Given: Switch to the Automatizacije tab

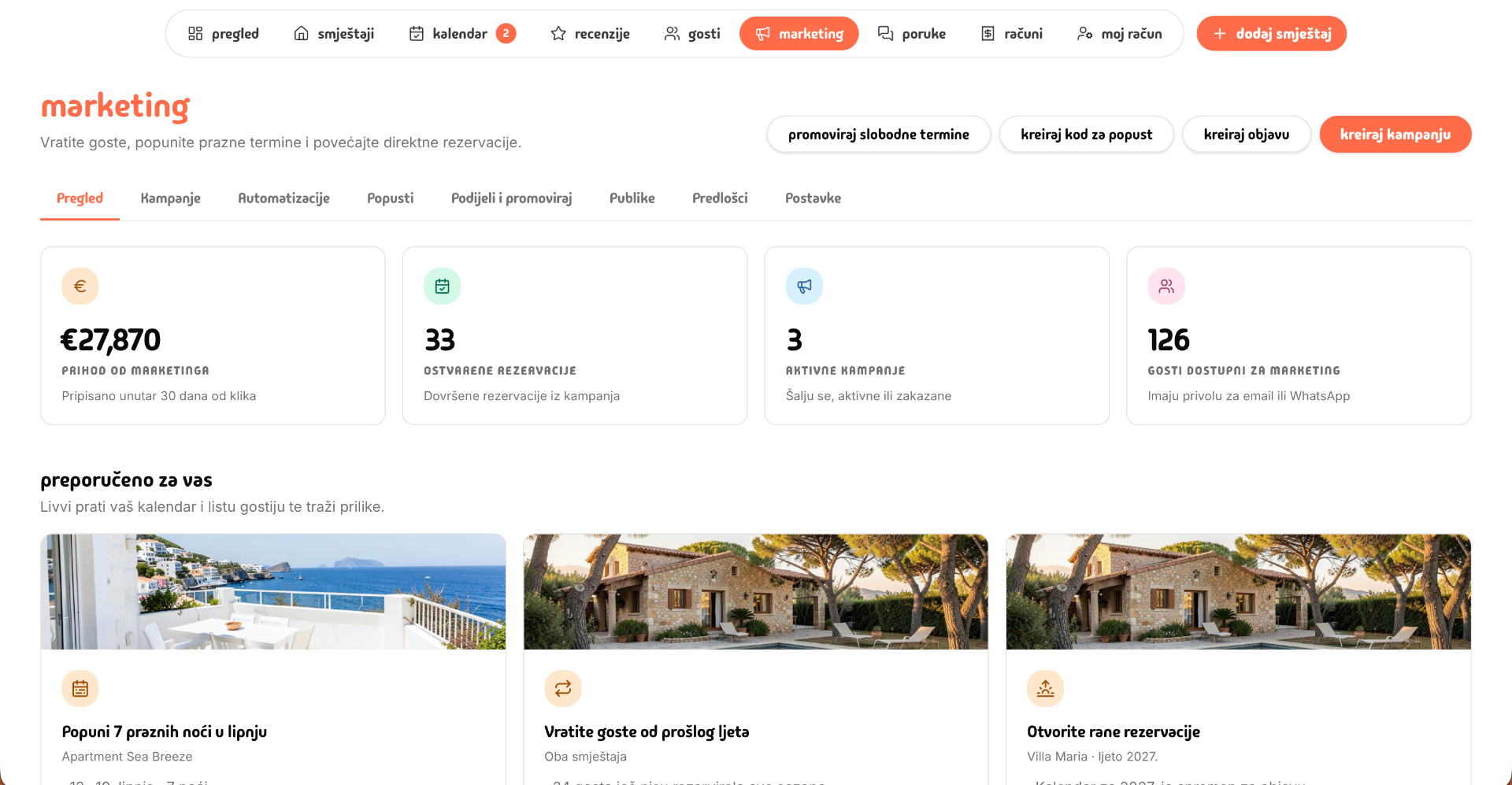Looking at the screenshot, I should point(283,198).
